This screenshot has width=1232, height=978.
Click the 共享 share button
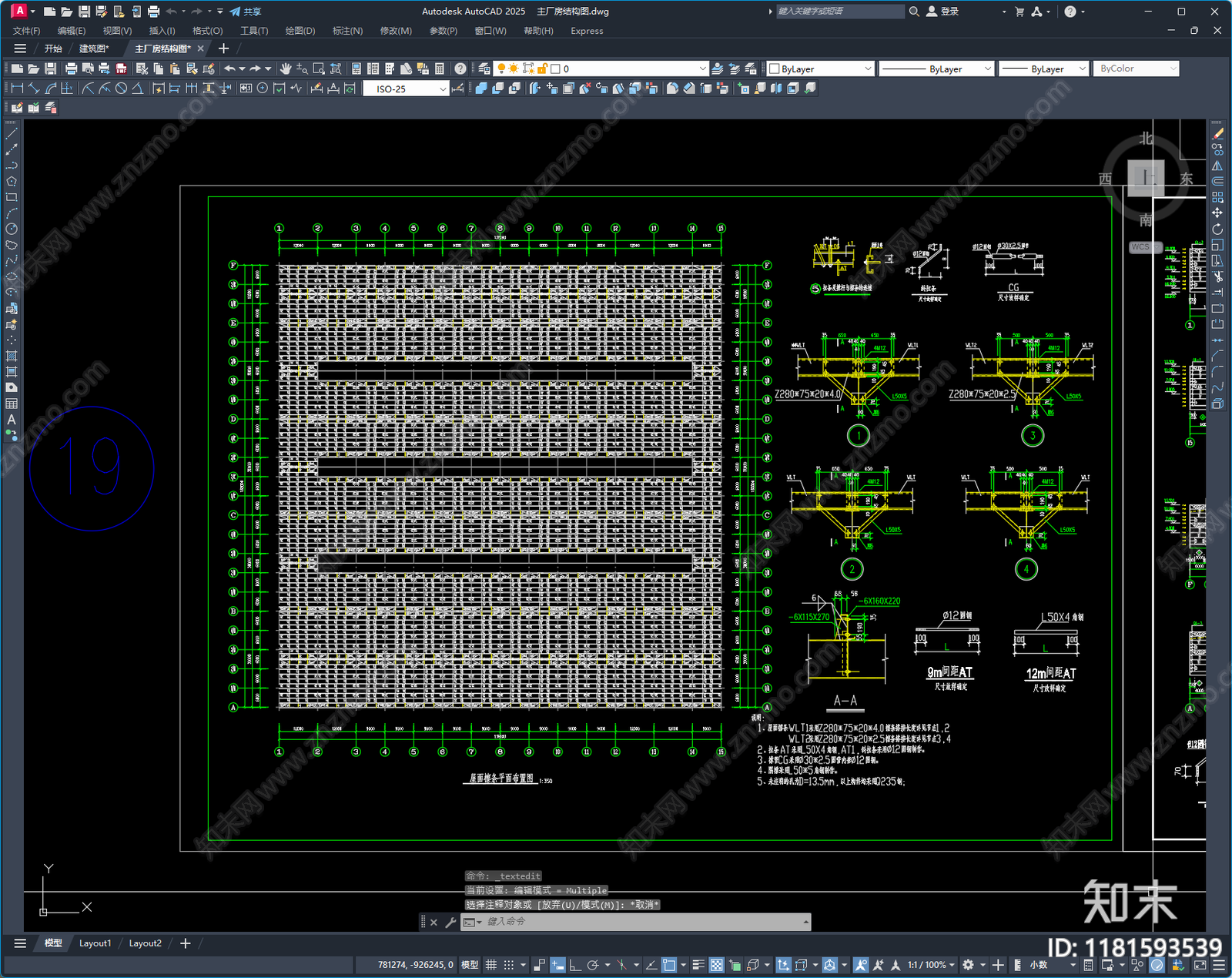pos(246,12)
